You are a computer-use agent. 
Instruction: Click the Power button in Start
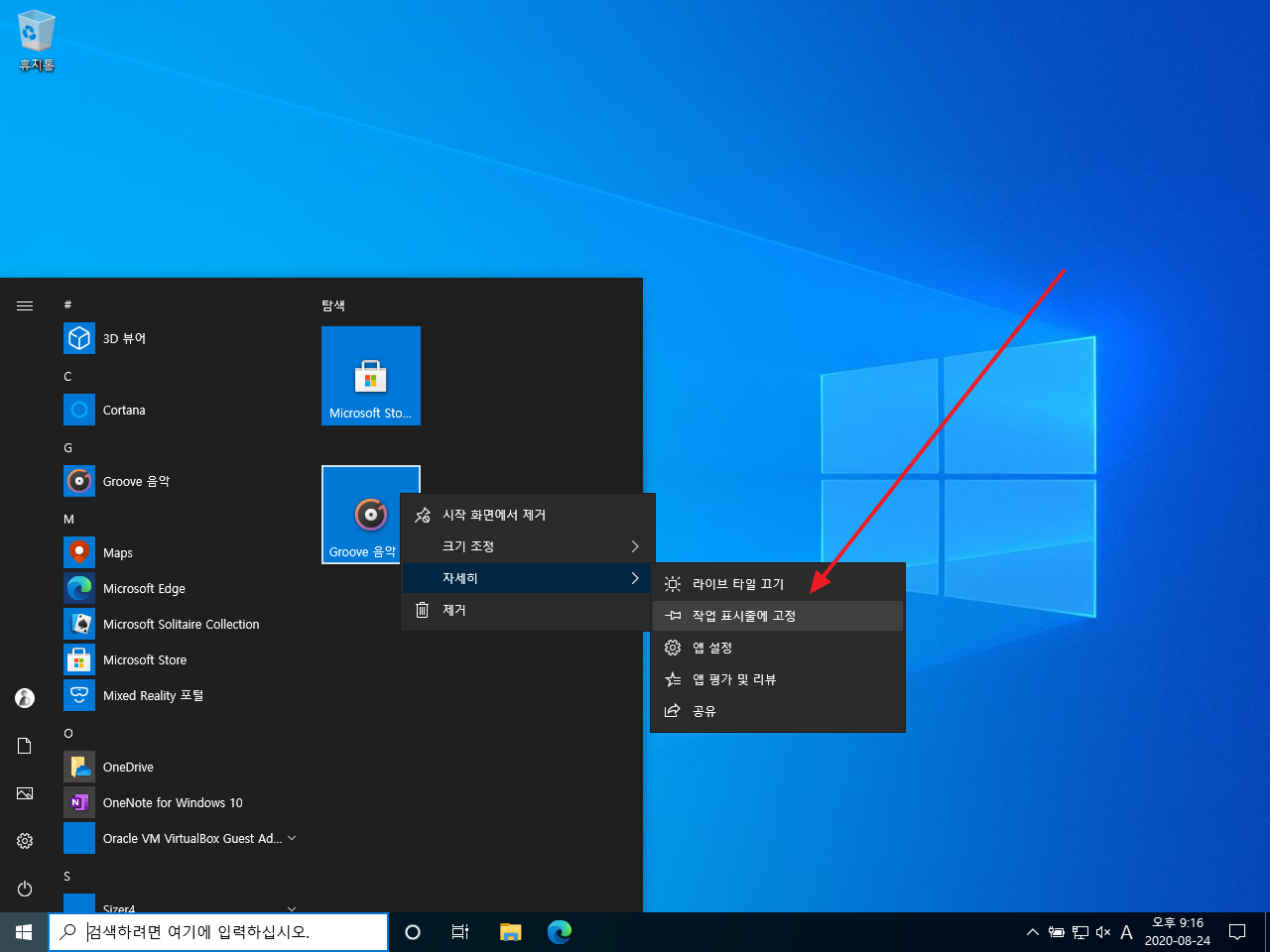(25, 889)
